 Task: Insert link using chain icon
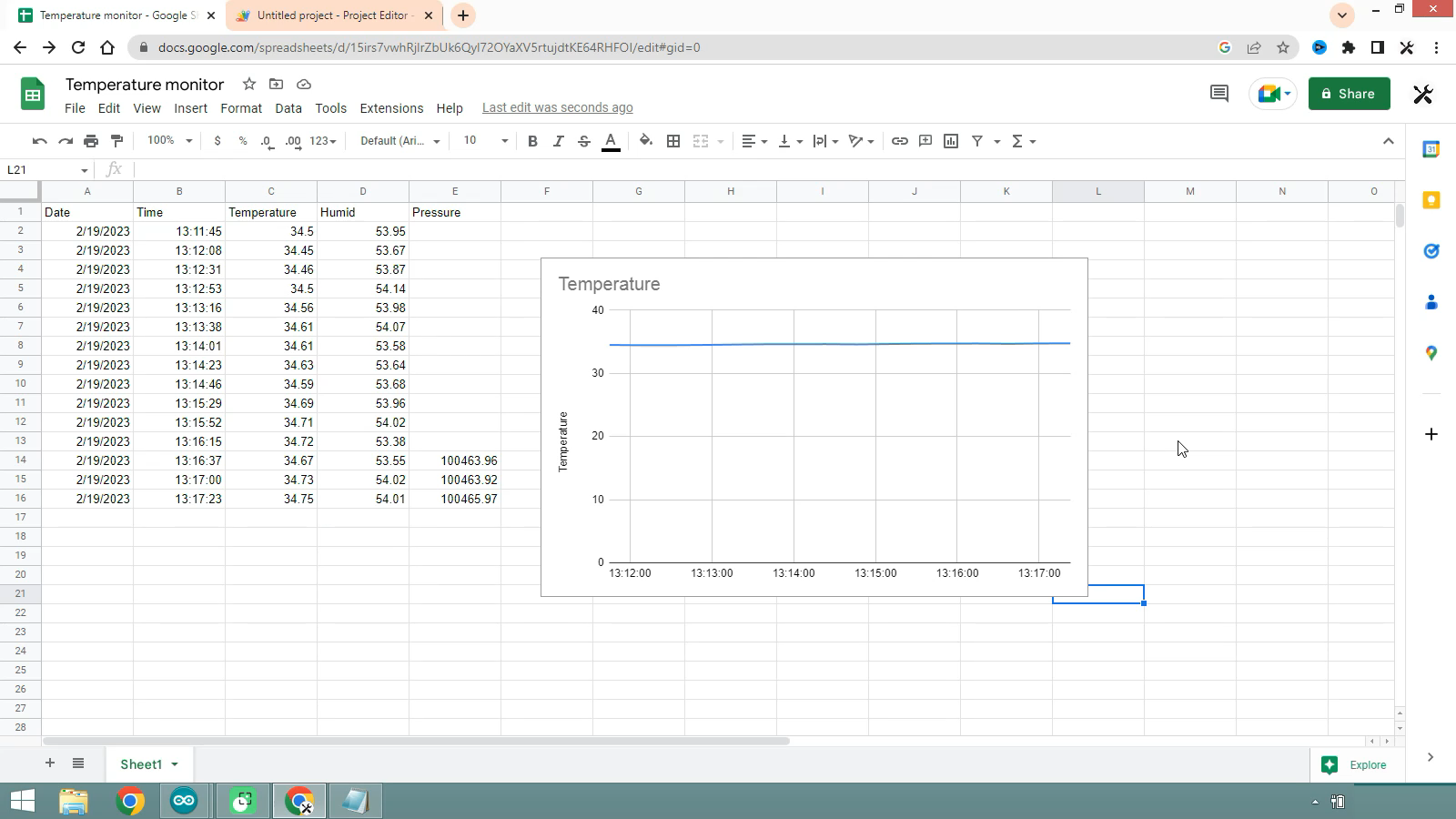pos(900,141)
